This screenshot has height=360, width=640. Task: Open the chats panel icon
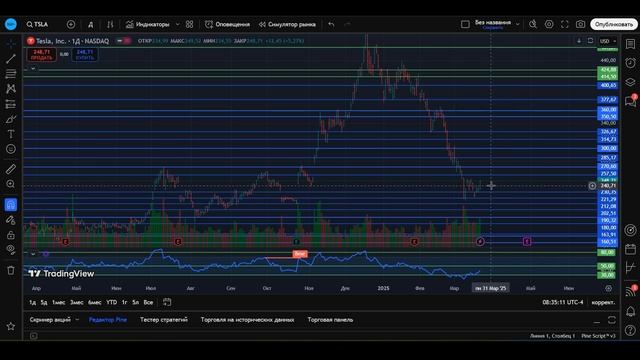(x=630, y=101)
